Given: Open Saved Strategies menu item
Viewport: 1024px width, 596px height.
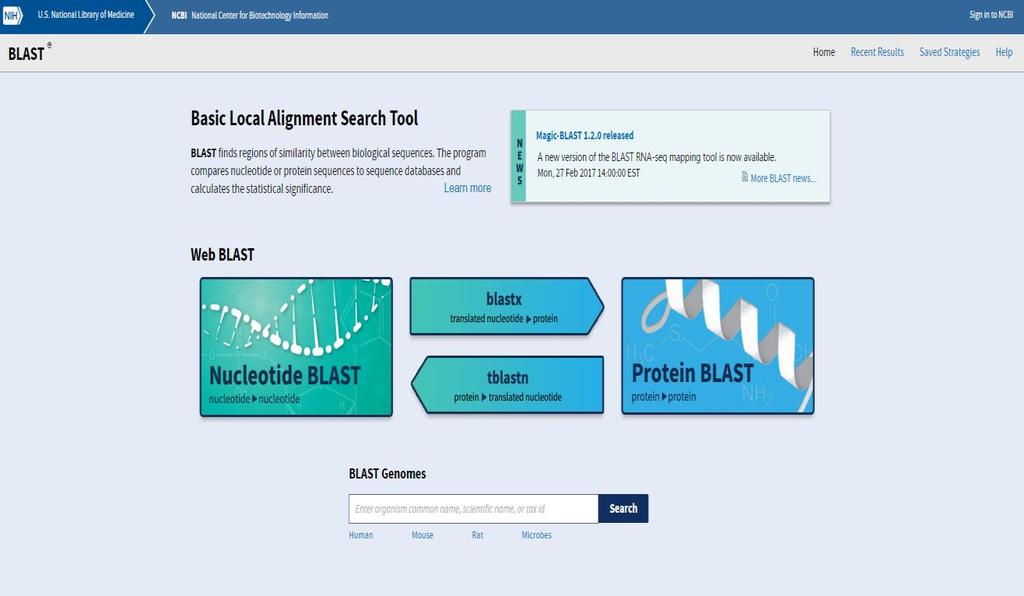Looking at the screenshot, I should tap(950, 52).
